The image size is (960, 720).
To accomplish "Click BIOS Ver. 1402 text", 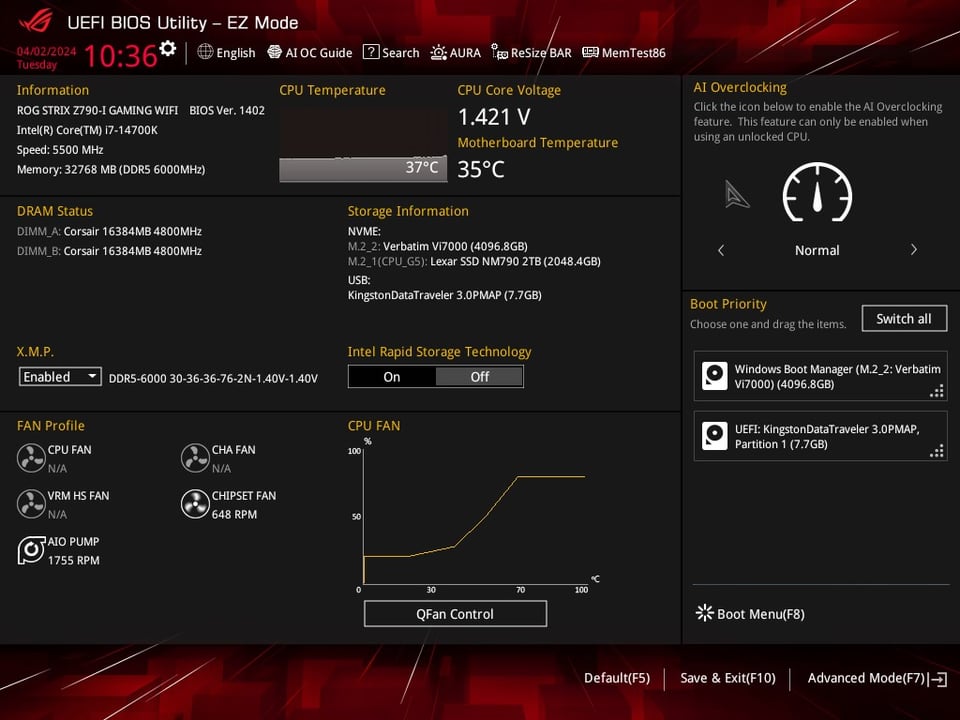I will (x=227, y=110).
